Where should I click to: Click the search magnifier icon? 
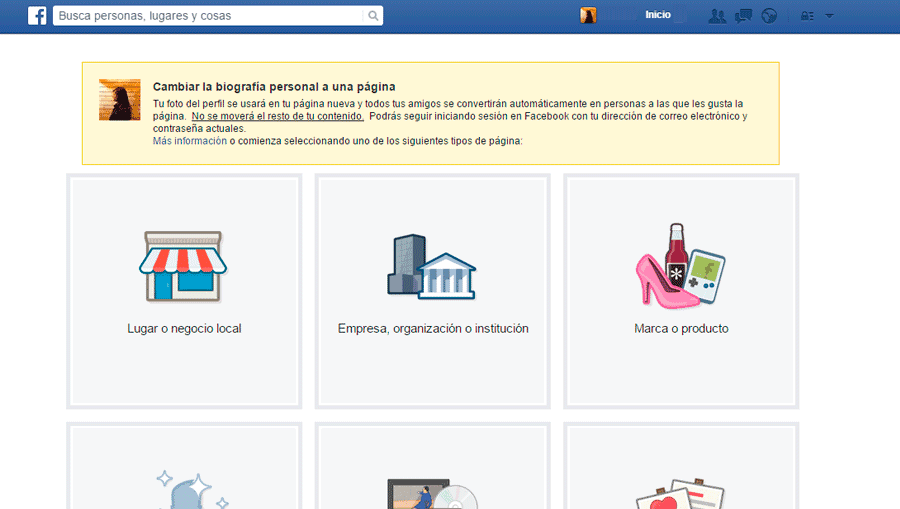[373, 15]
